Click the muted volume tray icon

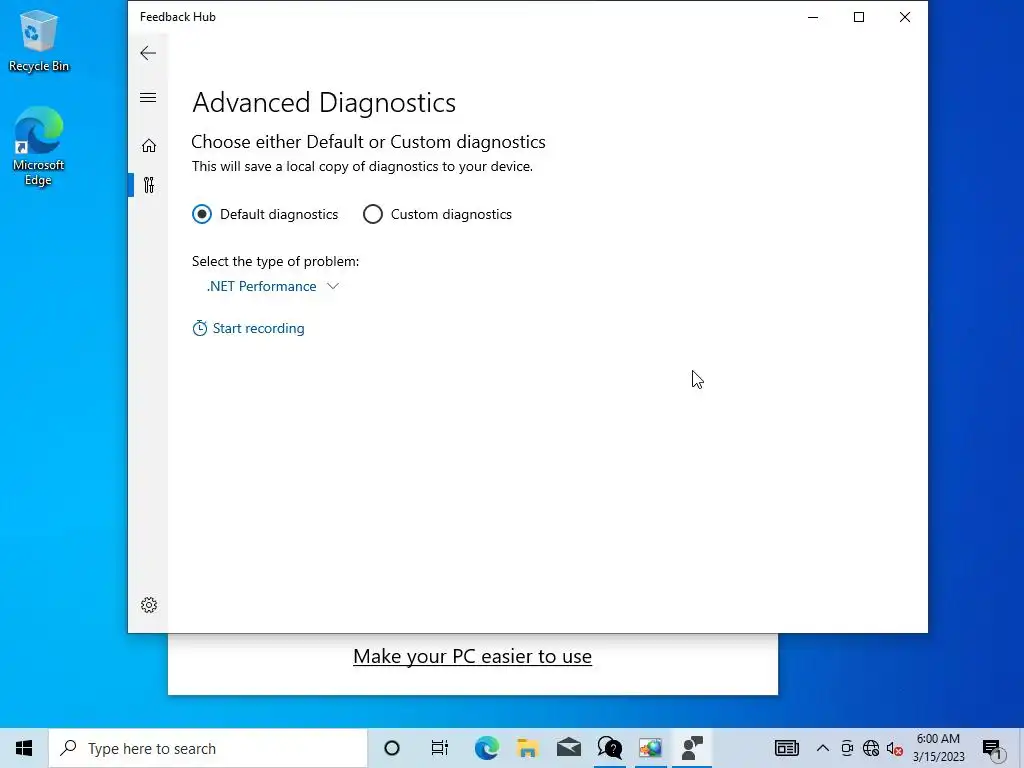click(x=895, y=749)
